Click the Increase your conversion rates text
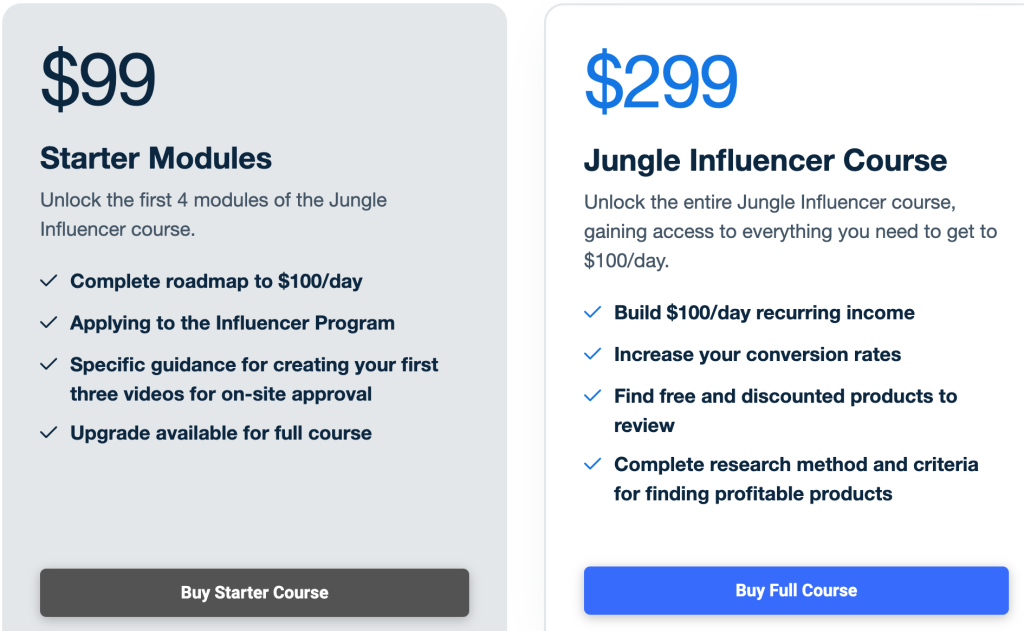1024x631 pixels. [x=758, y=354]
